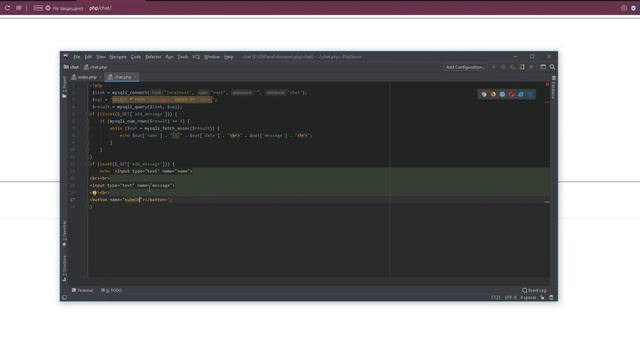Click the UTF-8 encoding selector in status bar
The width and height of the screenshot is (640, 360).
pos(511,298)
